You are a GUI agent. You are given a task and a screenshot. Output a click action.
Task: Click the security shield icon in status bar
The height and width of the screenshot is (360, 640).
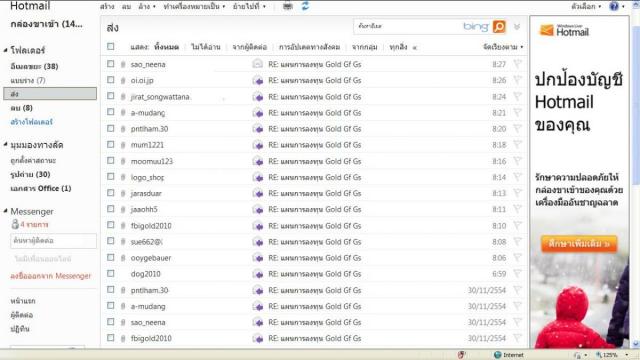461,355
